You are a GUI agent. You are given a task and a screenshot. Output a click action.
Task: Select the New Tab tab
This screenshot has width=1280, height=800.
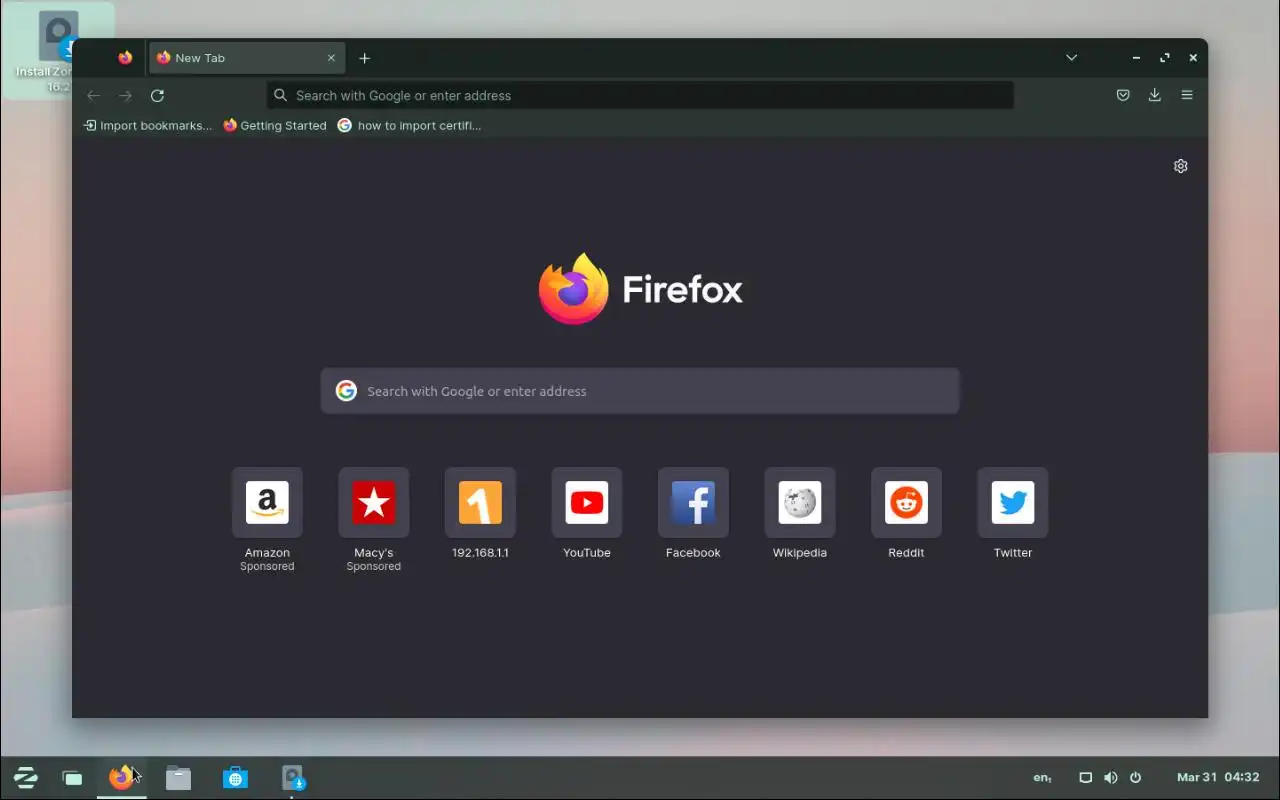click(247, 58)
